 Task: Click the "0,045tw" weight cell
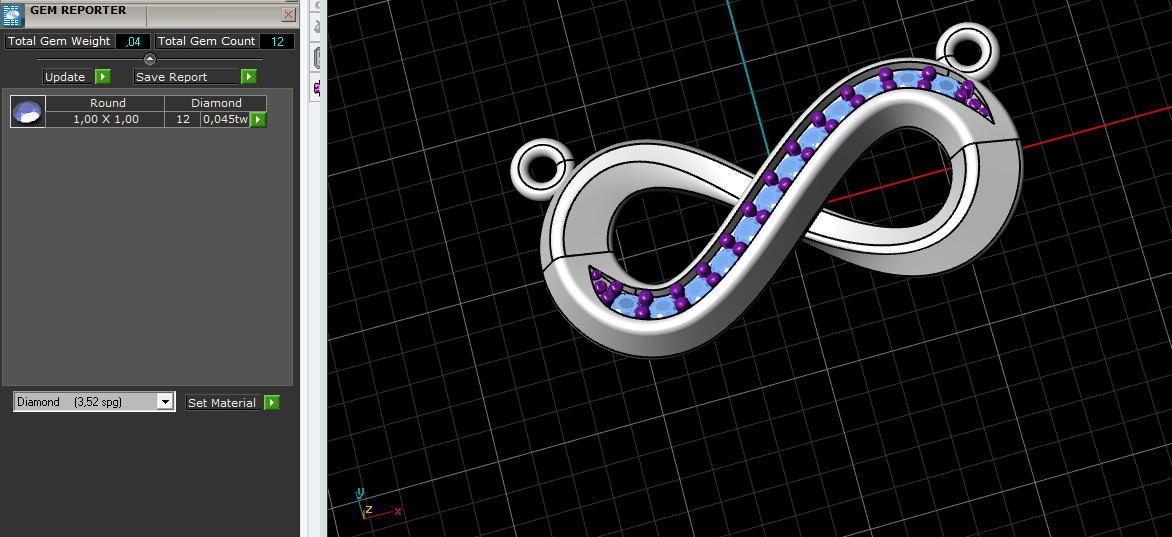pos(225,119)
